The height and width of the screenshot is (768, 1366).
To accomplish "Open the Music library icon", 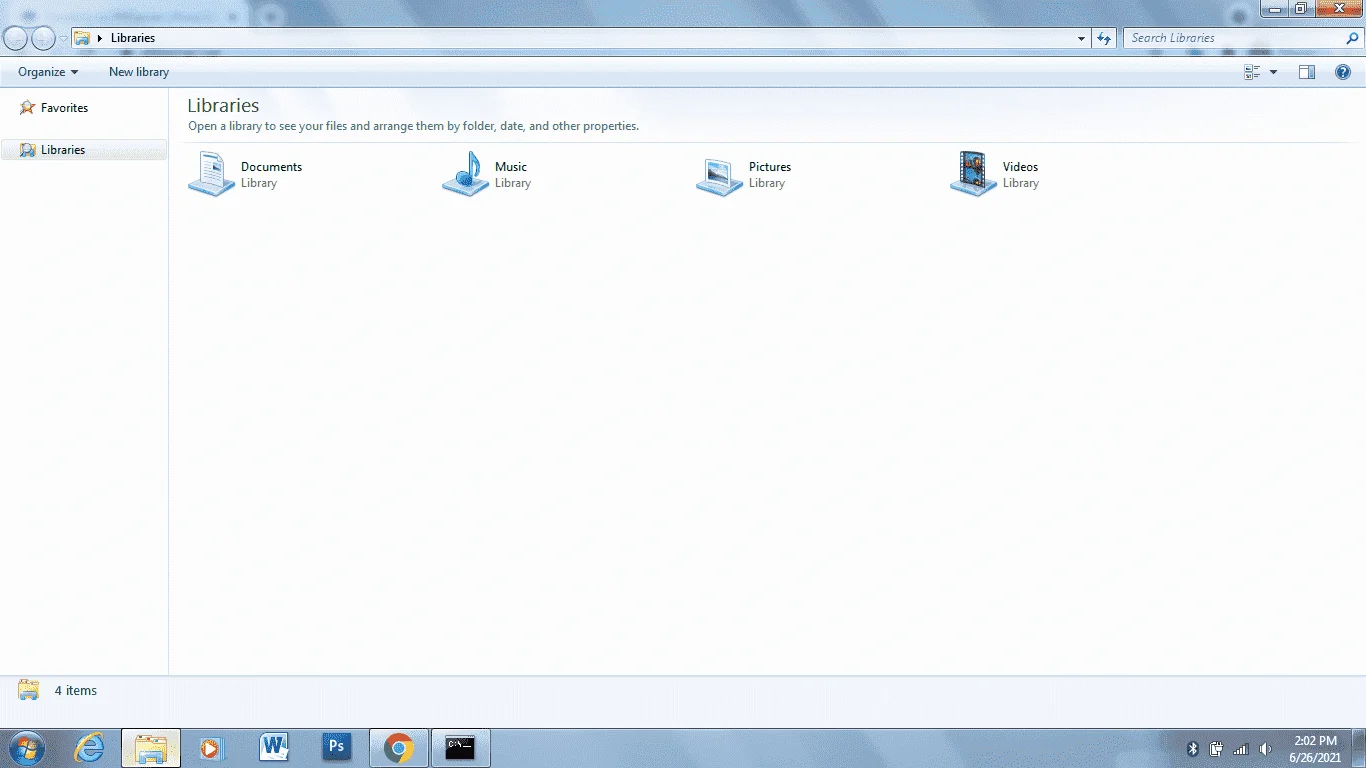I will pos(465,174).
